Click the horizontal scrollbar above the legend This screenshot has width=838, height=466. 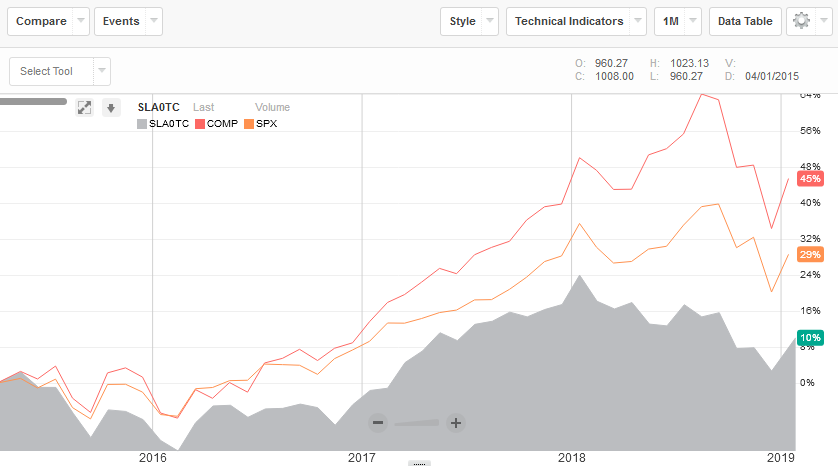point(33,101)
